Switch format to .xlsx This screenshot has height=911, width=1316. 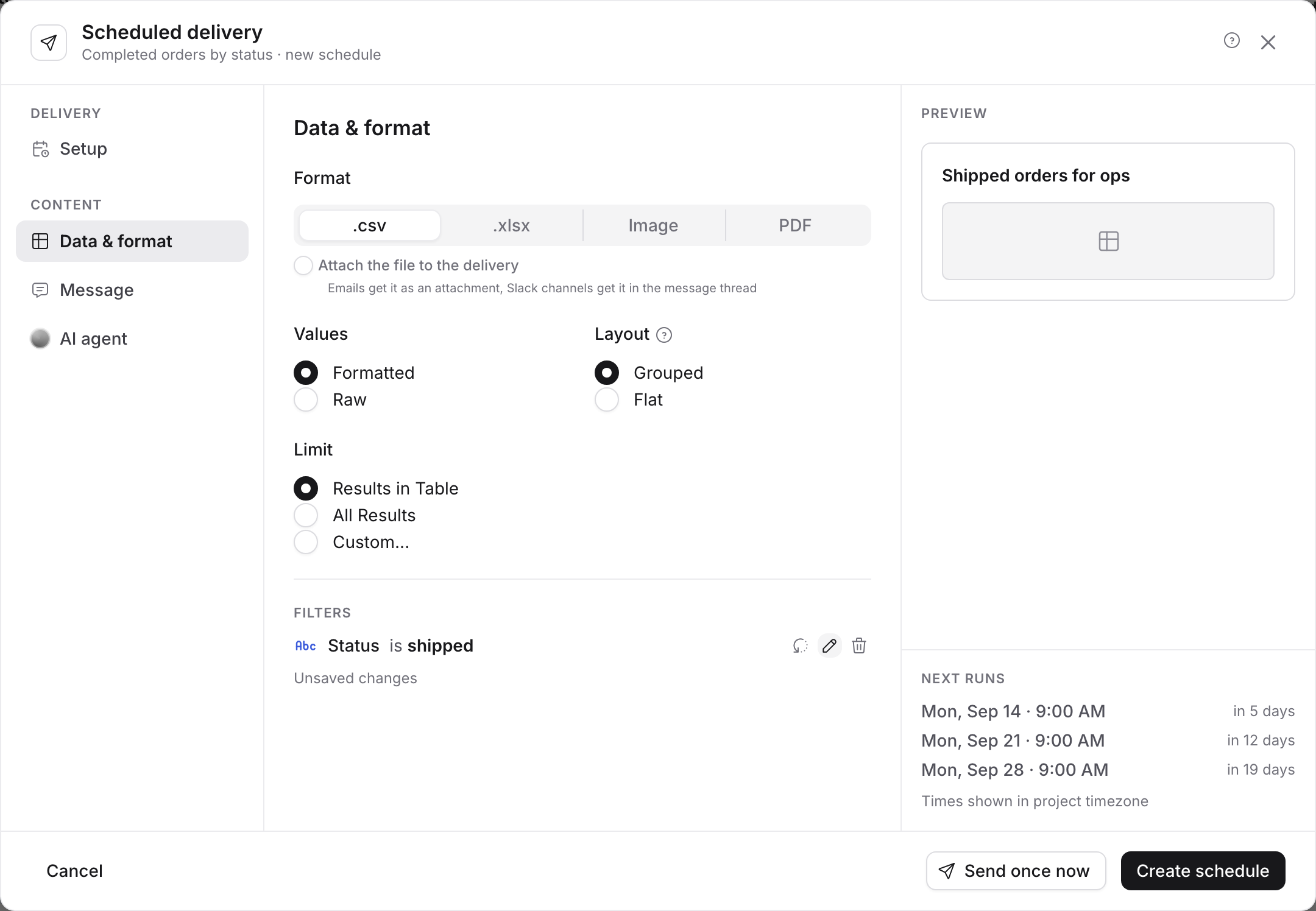pyautogui.click(x=511, y=225)
